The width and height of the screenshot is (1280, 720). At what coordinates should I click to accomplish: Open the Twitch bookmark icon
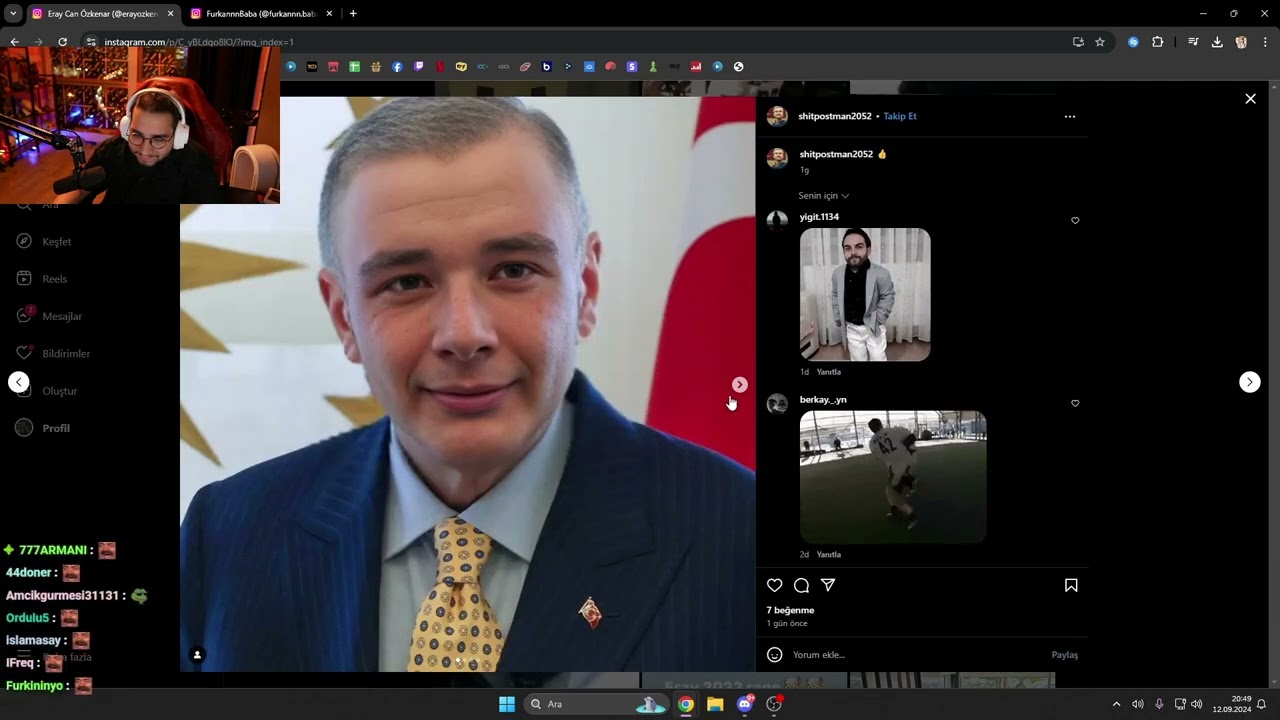418,67
